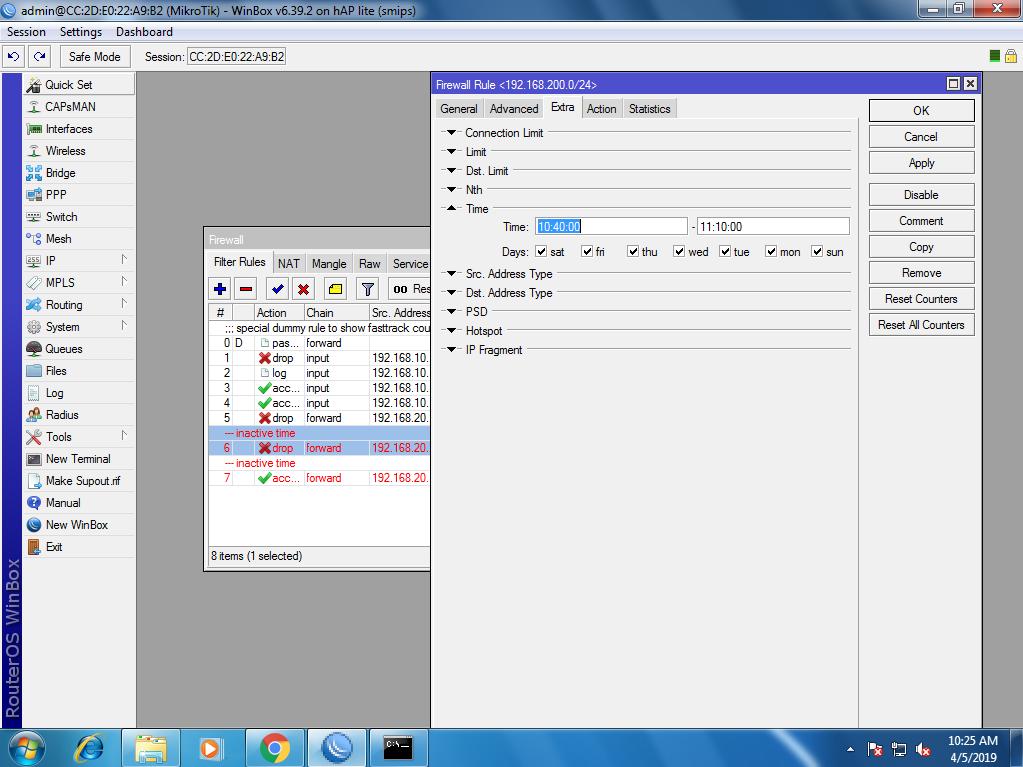The width and height of the screenshot is (1023, 767).
Task: Expand the Dst. Address Type section
Action: coord(451,292)
